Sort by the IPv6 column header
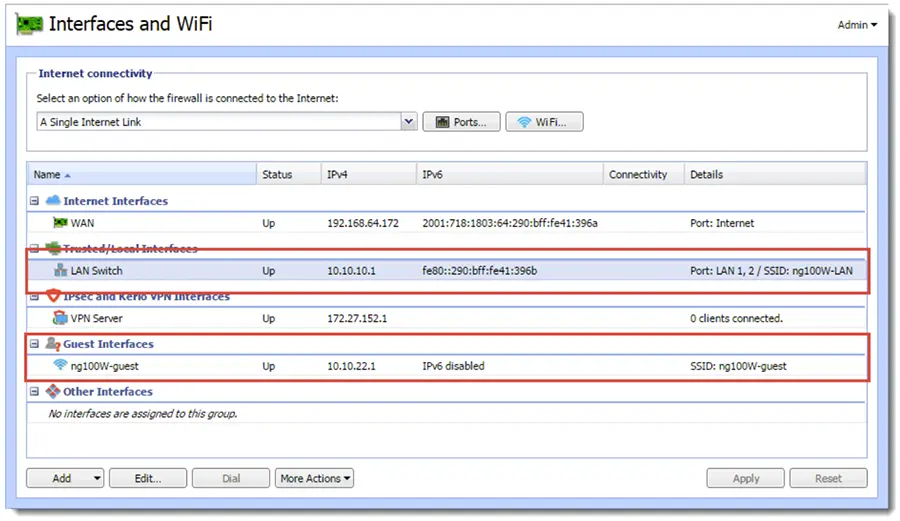900x521 pixels. pos(510,174)
